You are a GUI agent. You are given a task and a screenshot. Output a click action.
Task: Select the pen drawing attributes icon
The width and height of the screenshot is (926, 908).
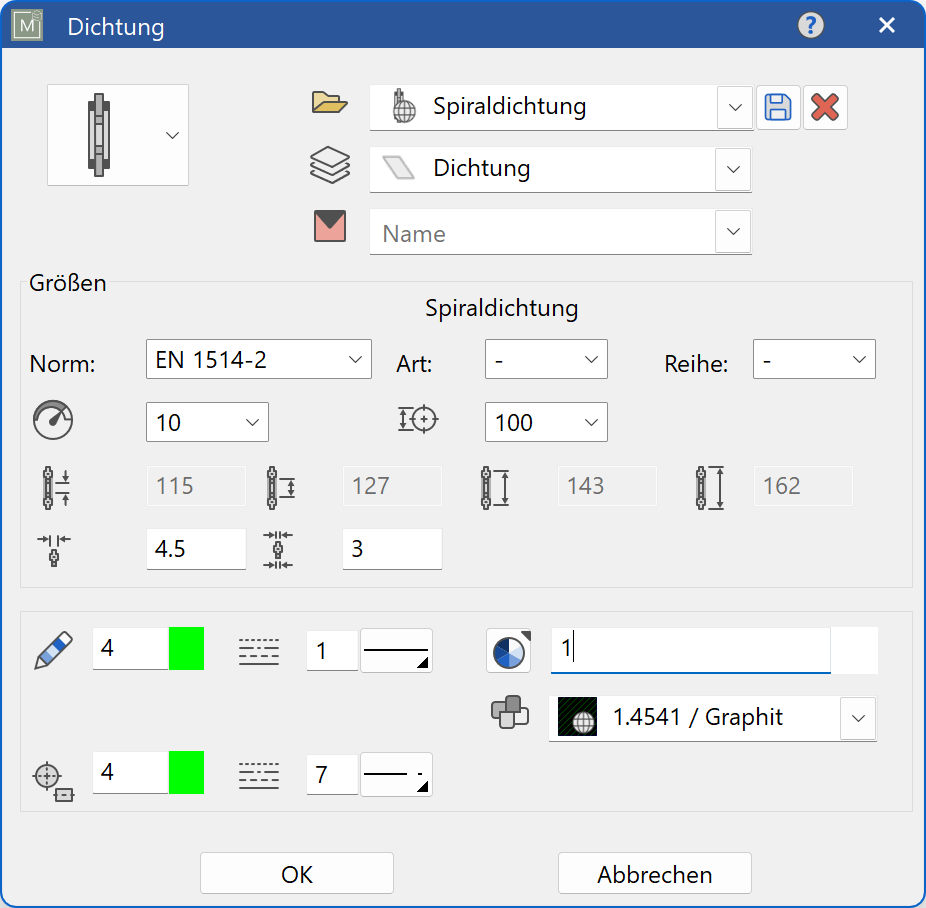click(52, 648)
